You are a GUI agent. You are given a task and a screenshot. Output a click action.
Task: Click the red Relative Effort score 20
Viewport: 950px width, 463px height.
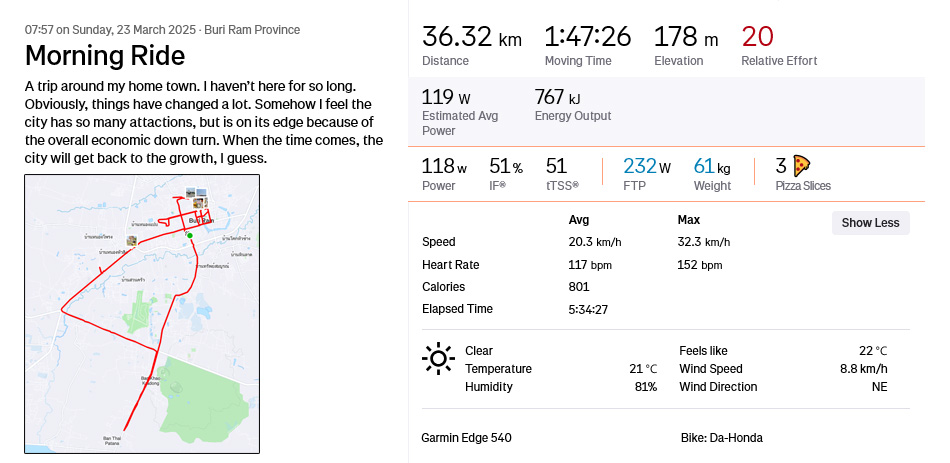click(x=757, y=37)
